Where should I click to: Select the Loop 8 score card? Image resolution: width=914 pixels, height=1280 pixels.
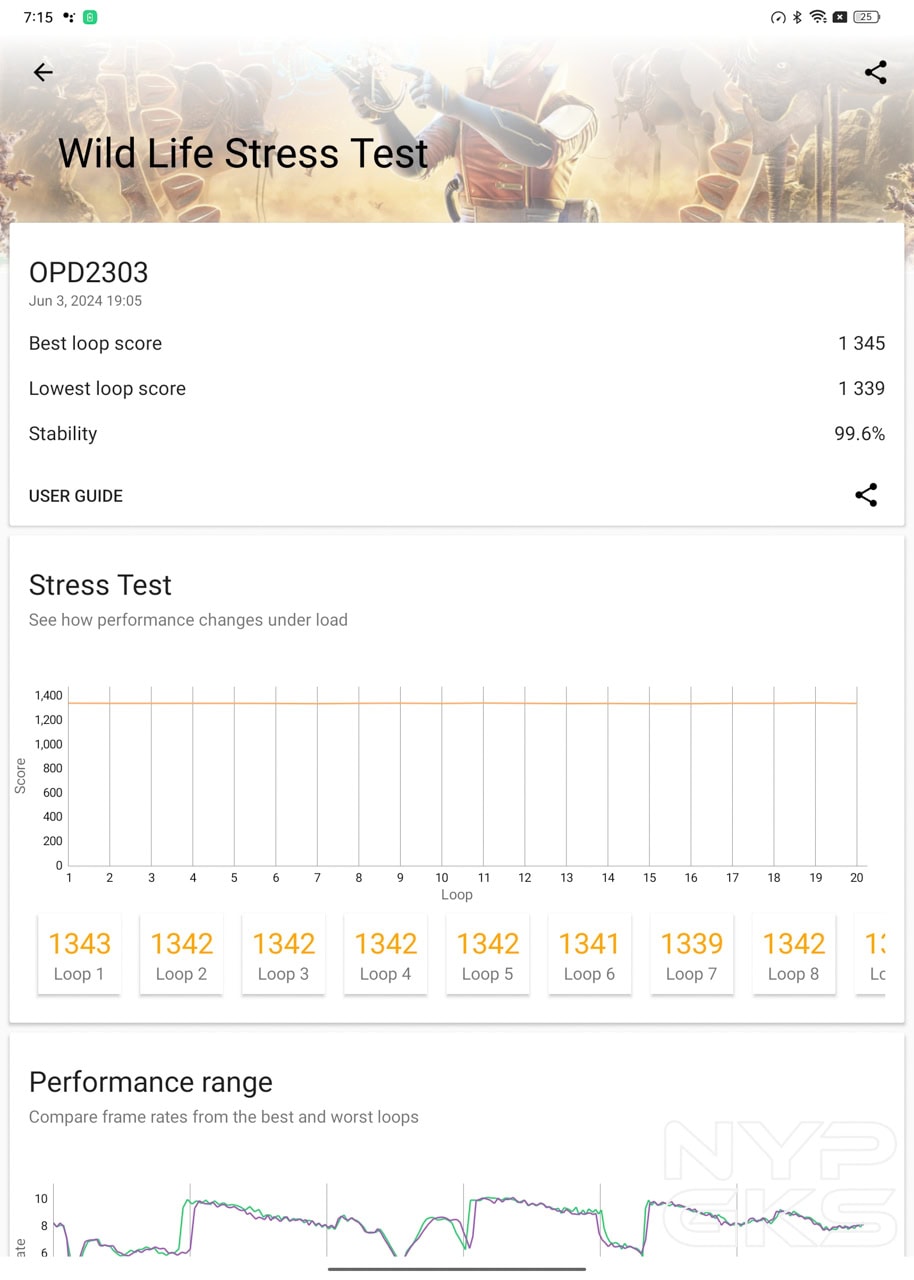(x=794, y=954)
